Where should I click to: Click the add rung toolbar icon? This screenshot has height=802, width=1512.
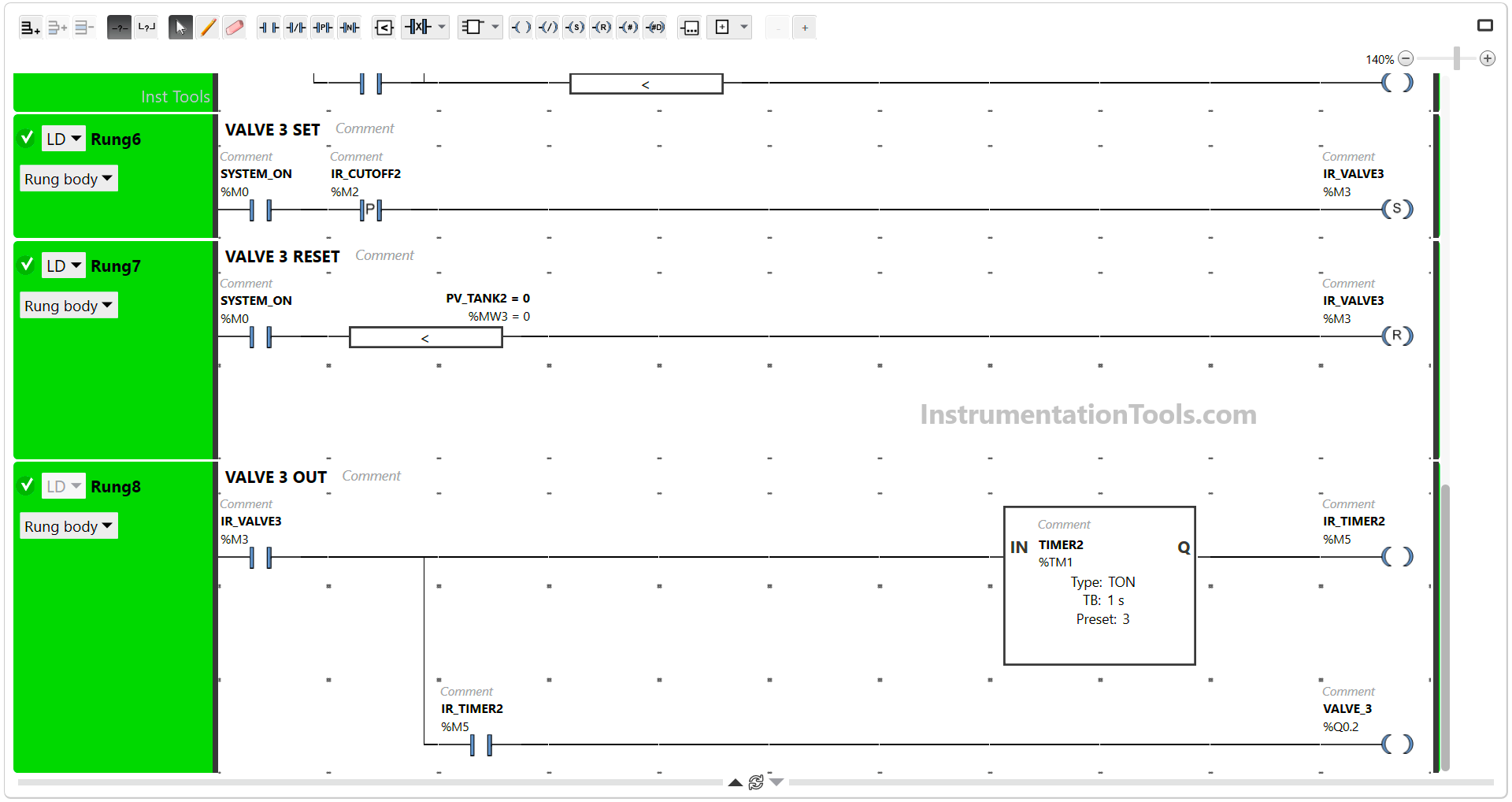(x=30, y=28)
